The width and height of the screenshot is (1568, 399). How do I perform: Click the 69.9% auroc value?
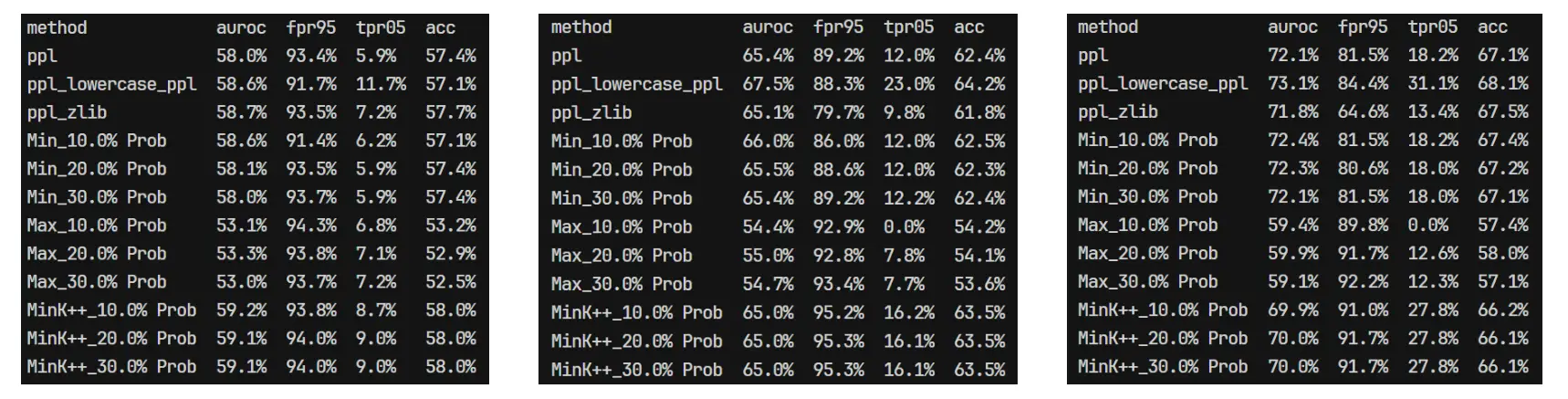pyautogui.click(x=1292, y=310)
